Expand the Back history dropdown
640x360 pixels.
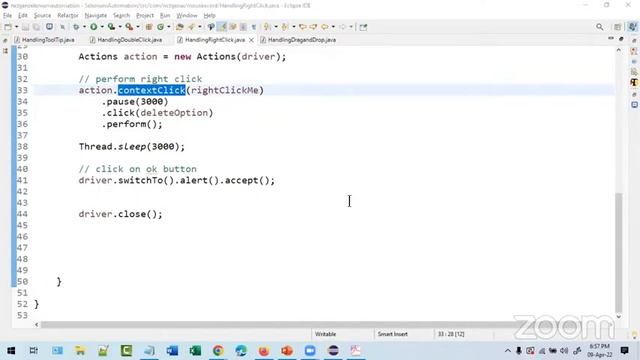[333, 27]
